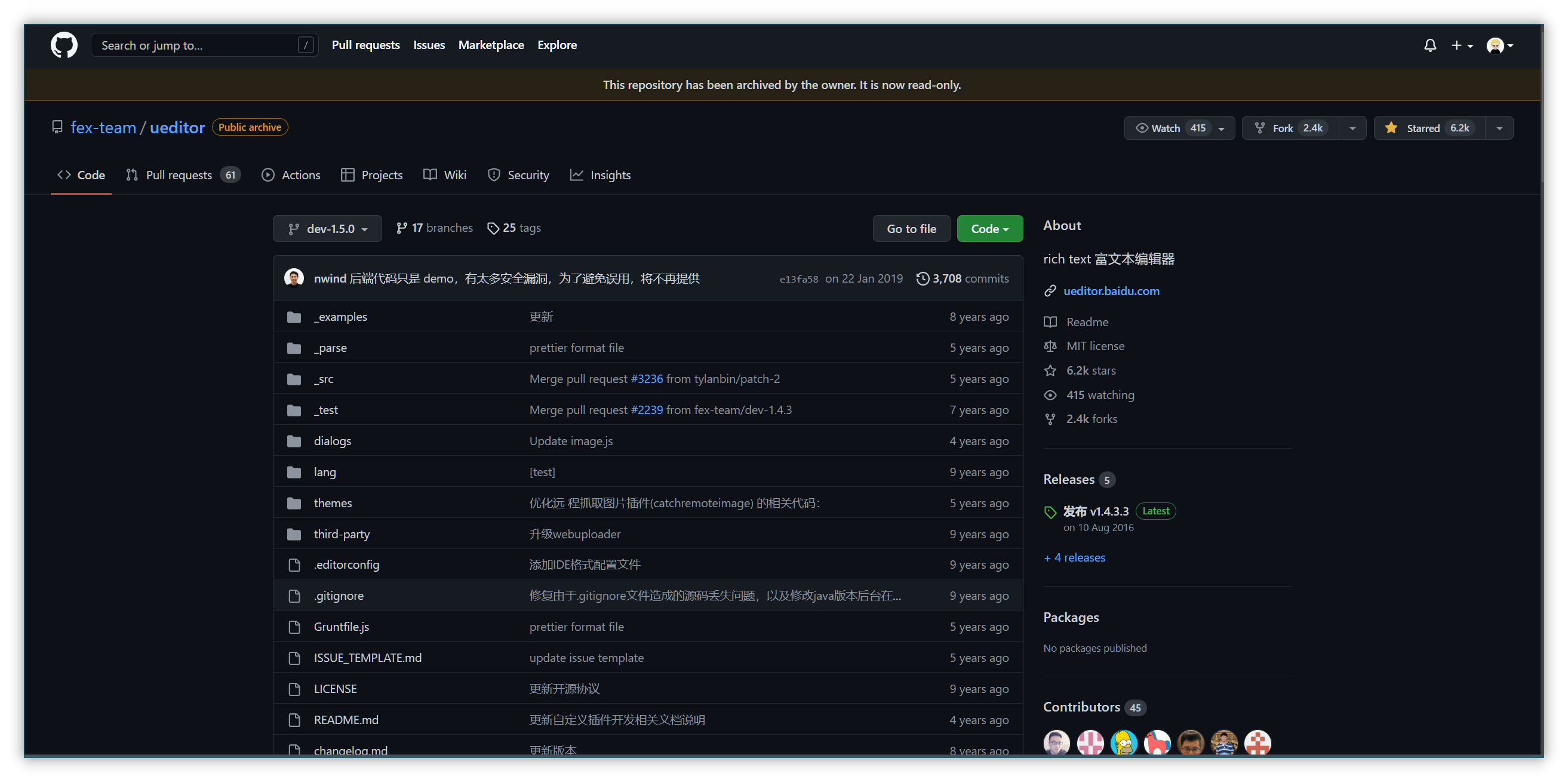1568x782 pixels.
Task: Open the .editorconfig file
Action: pyautogui.click(x=346, y=565)
